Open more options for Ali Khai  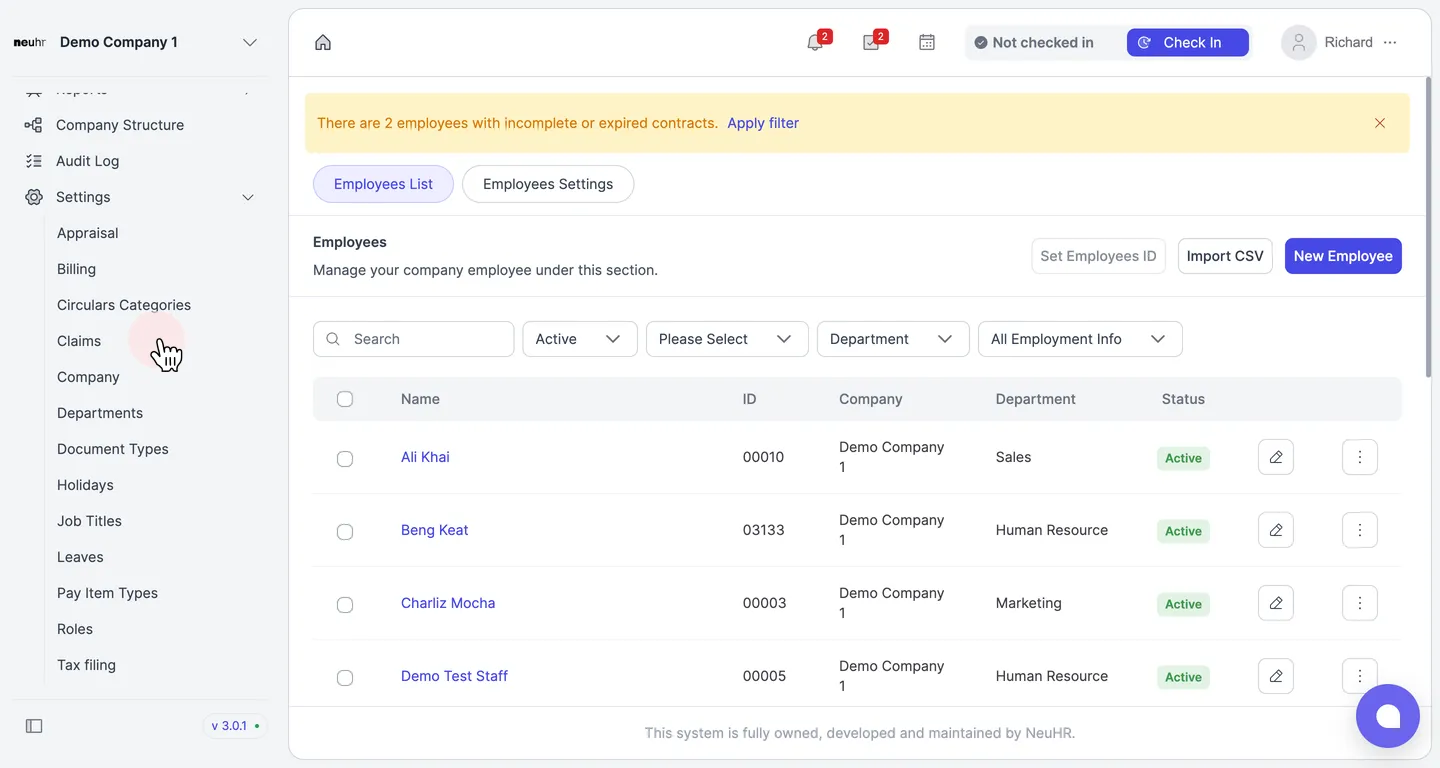click(x=1360, y=457)
